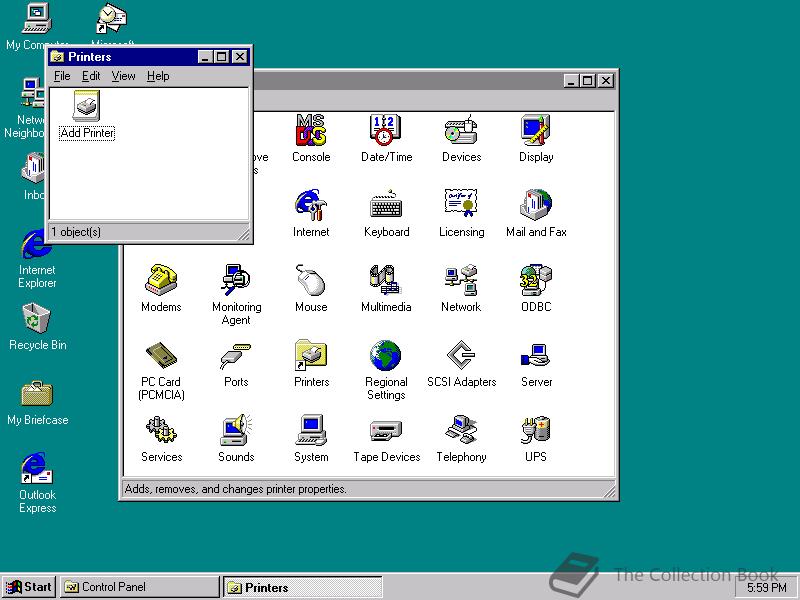Select the Keyboard control panel icon

(386, 205)
